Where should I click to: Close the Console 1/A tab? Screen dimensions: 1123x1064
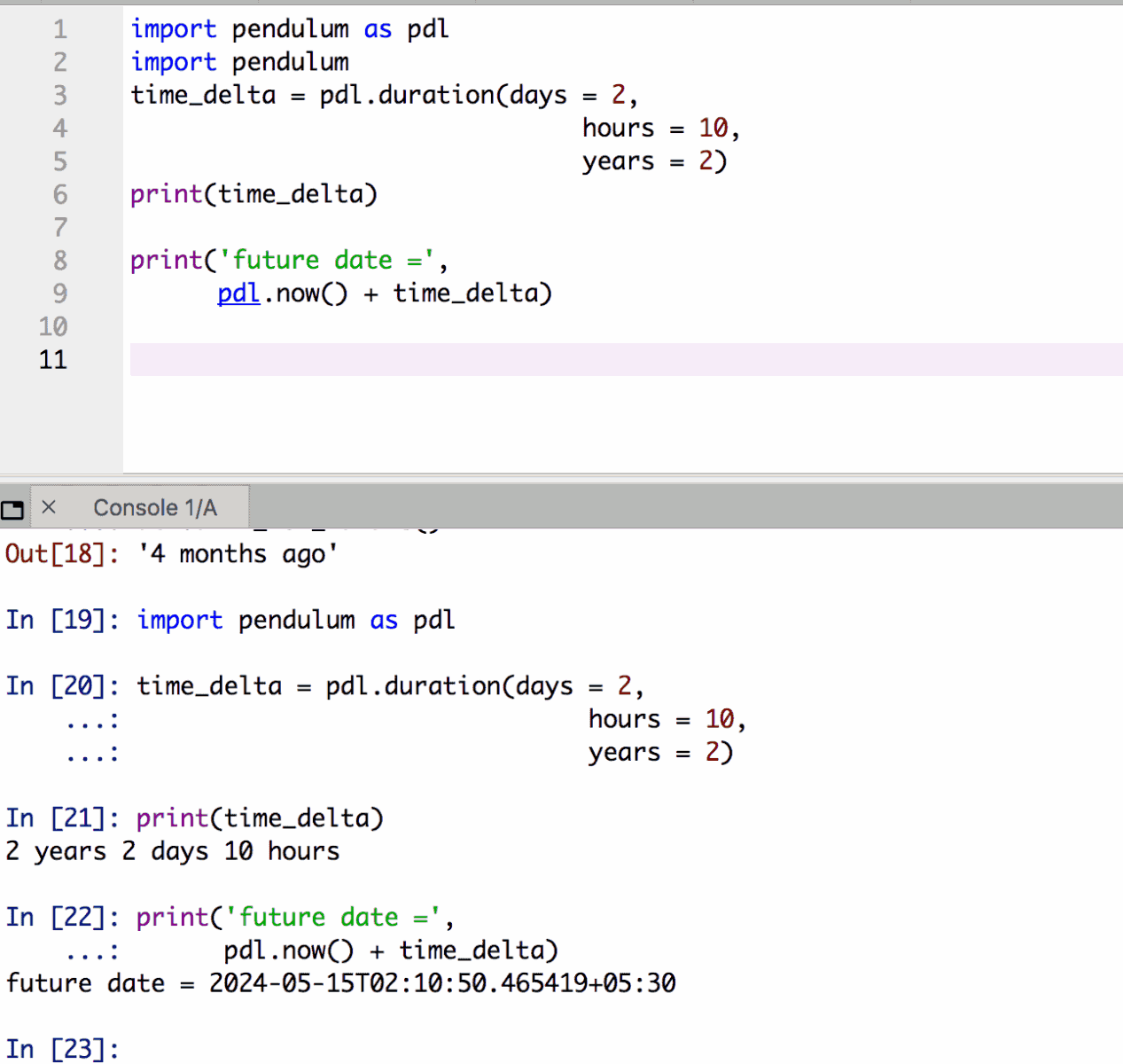click(49, 507)
